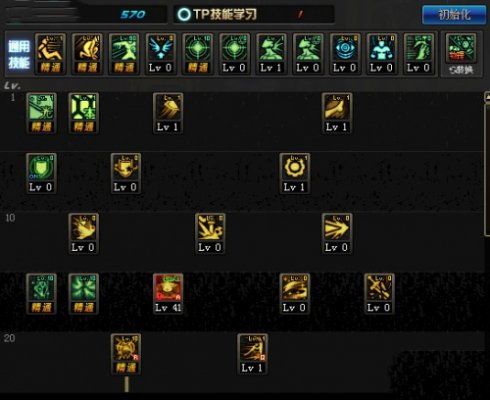Choose the blue eye skill icon in top row
The width and height of the screenshot is (490, 400).
pyautogui.click(x=345, y=54)
